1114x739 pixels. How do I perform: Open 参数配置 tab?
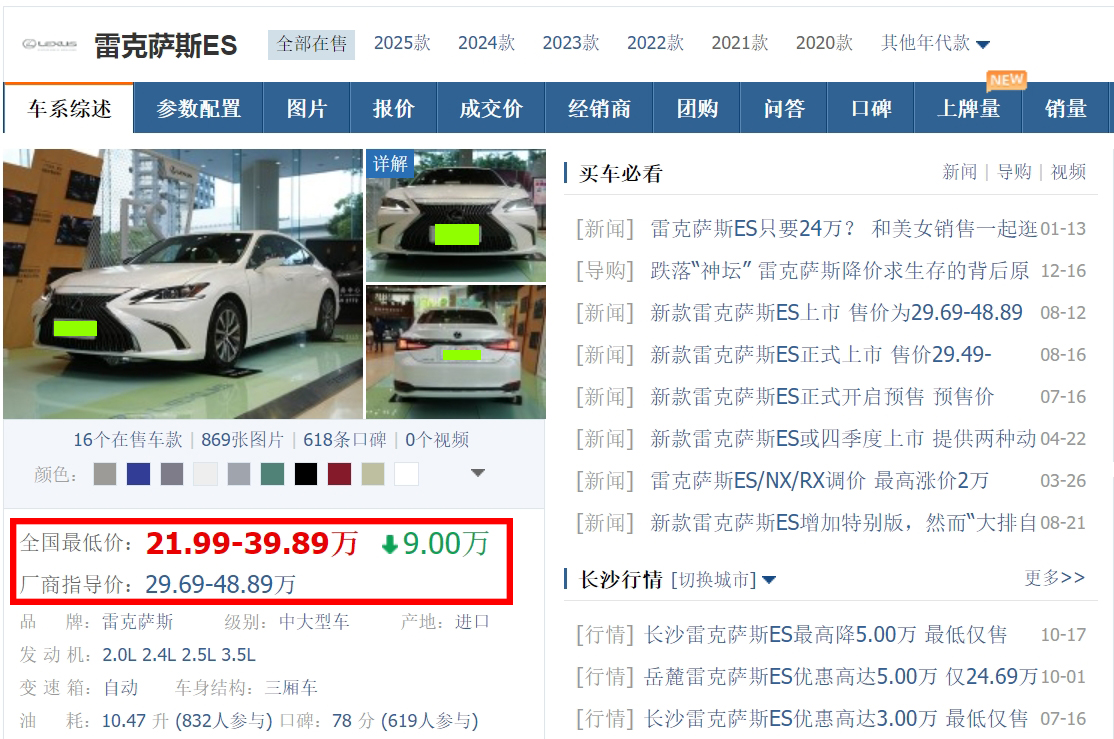pyautogui.click(x=198, y=109)
